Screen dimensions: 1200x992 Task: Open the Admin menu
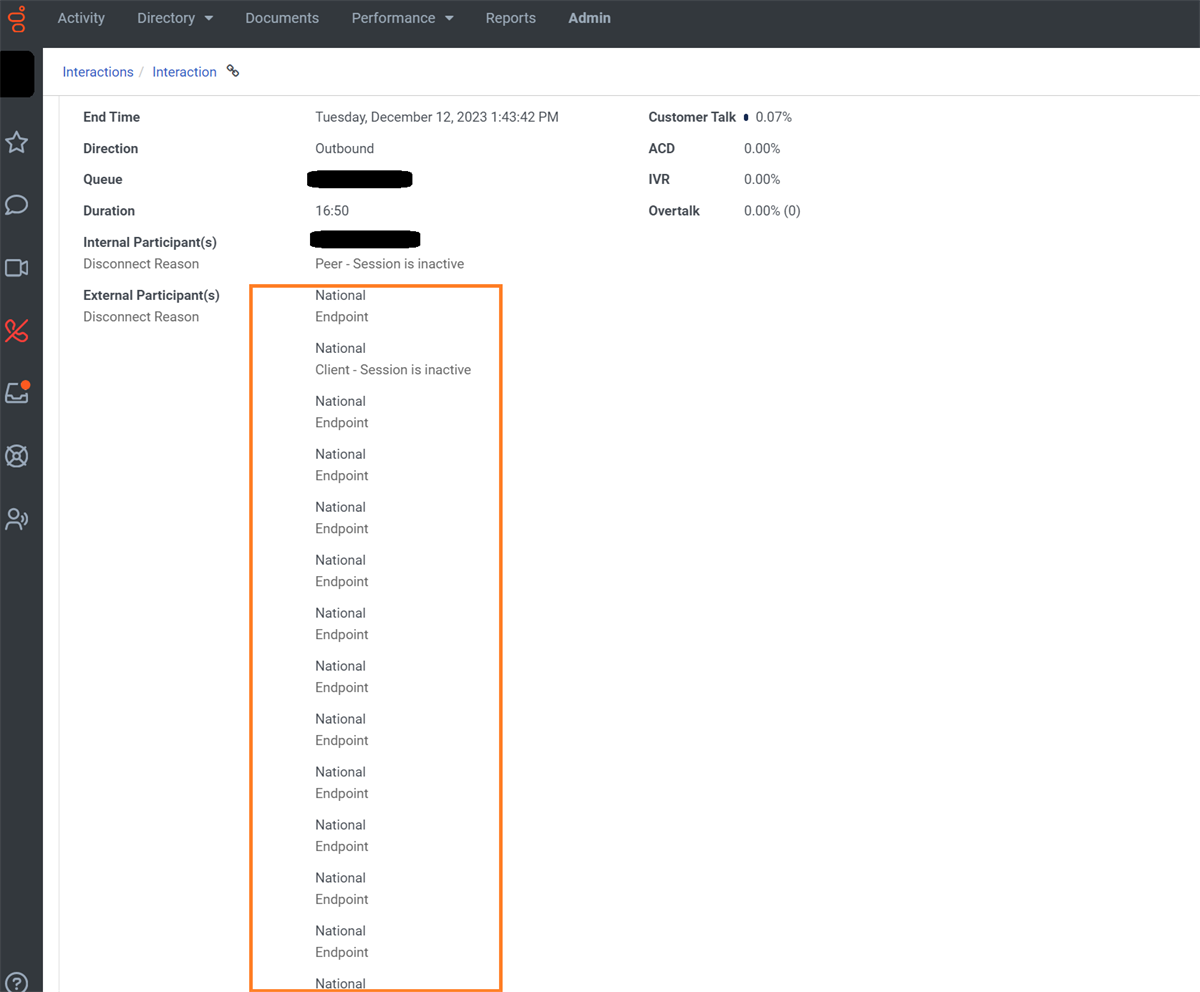[589, 18]
